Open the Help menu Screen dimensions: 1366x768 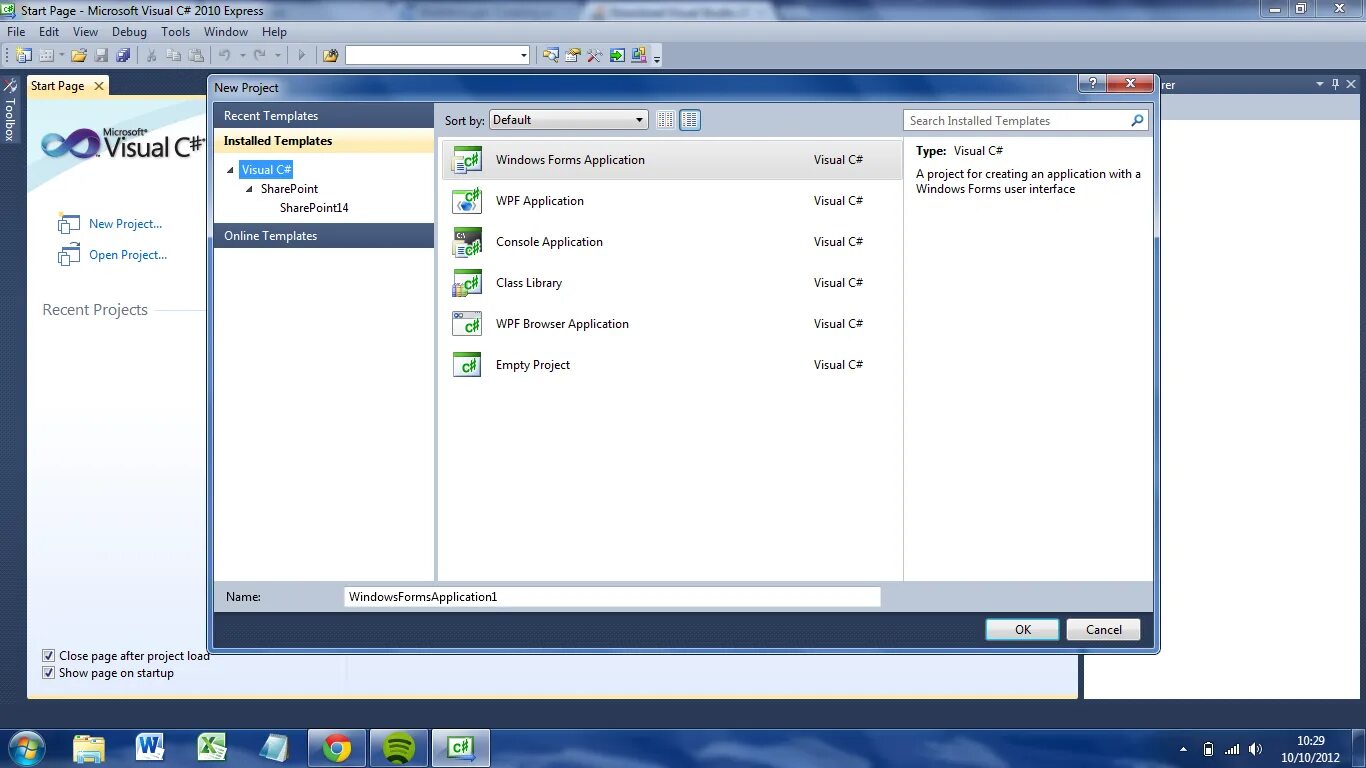click(x=274, y=32)
